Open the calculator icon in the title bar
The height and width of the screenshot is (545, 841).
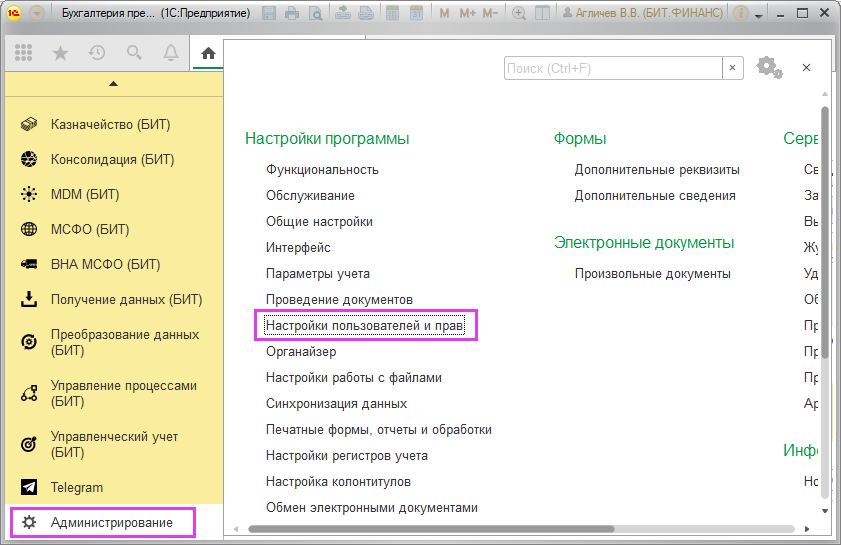pos(392,14)
